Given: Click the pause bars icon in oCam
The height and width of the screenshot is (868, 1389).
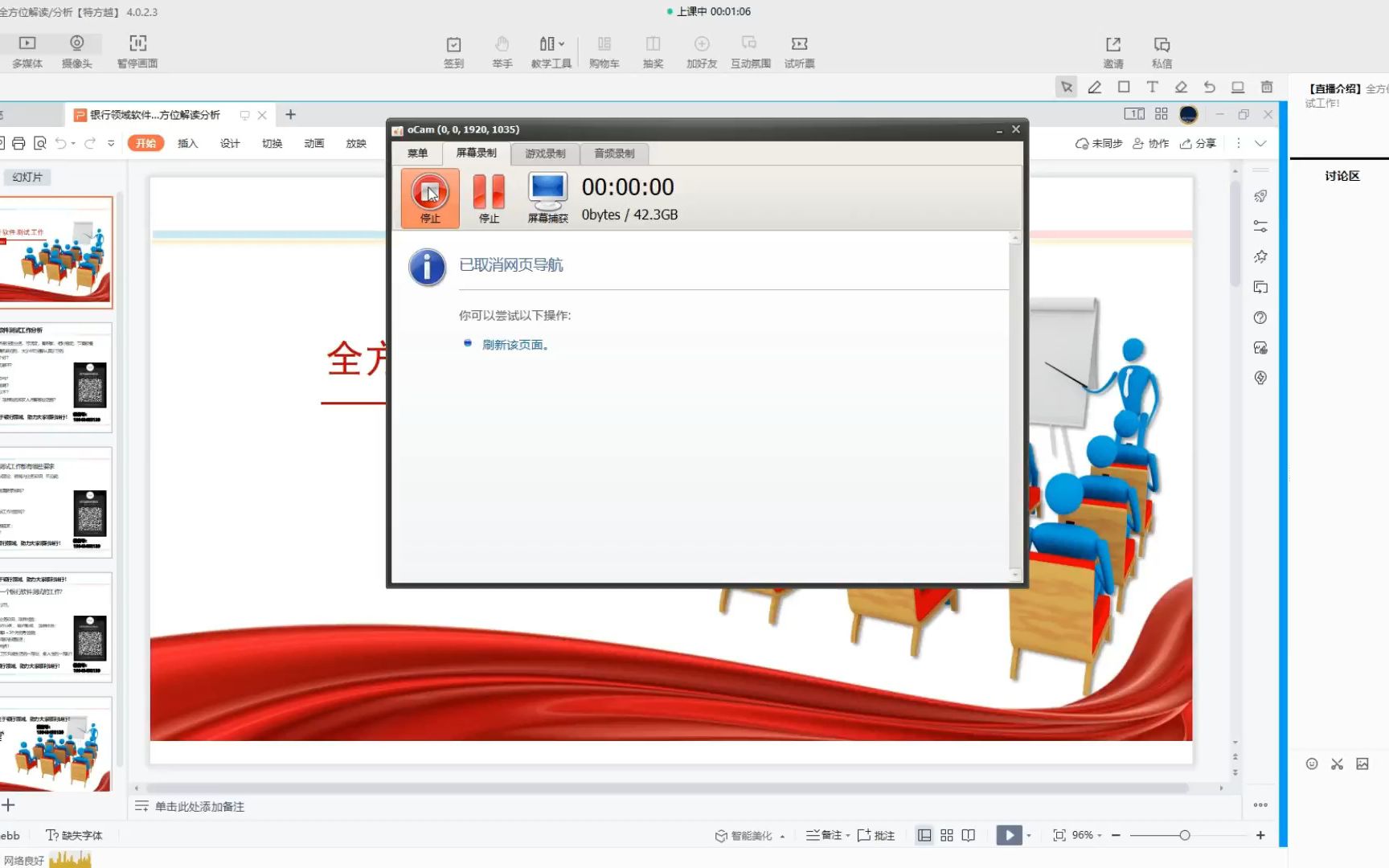Looking at the screenshot, I should (489, 198).
